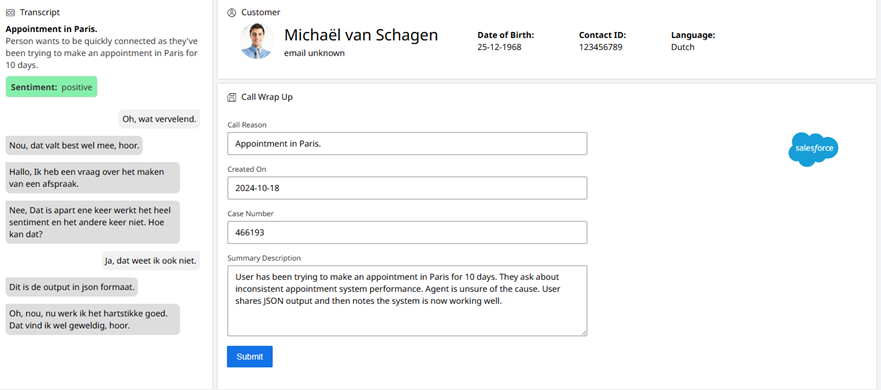Screen dimensions: 881x390
Task: Click the 'Dit is de output in json' message
Action: (72, 287)
